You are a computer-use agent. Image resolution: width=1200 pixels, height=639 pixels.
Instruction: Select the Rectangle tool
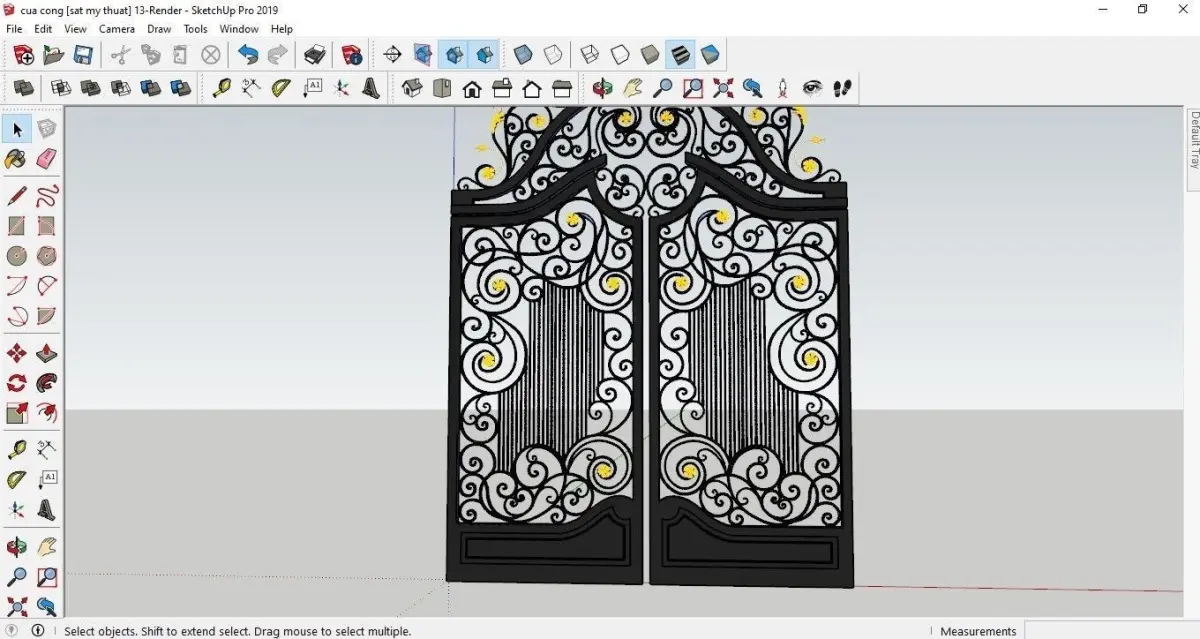[x=17, y=226]
